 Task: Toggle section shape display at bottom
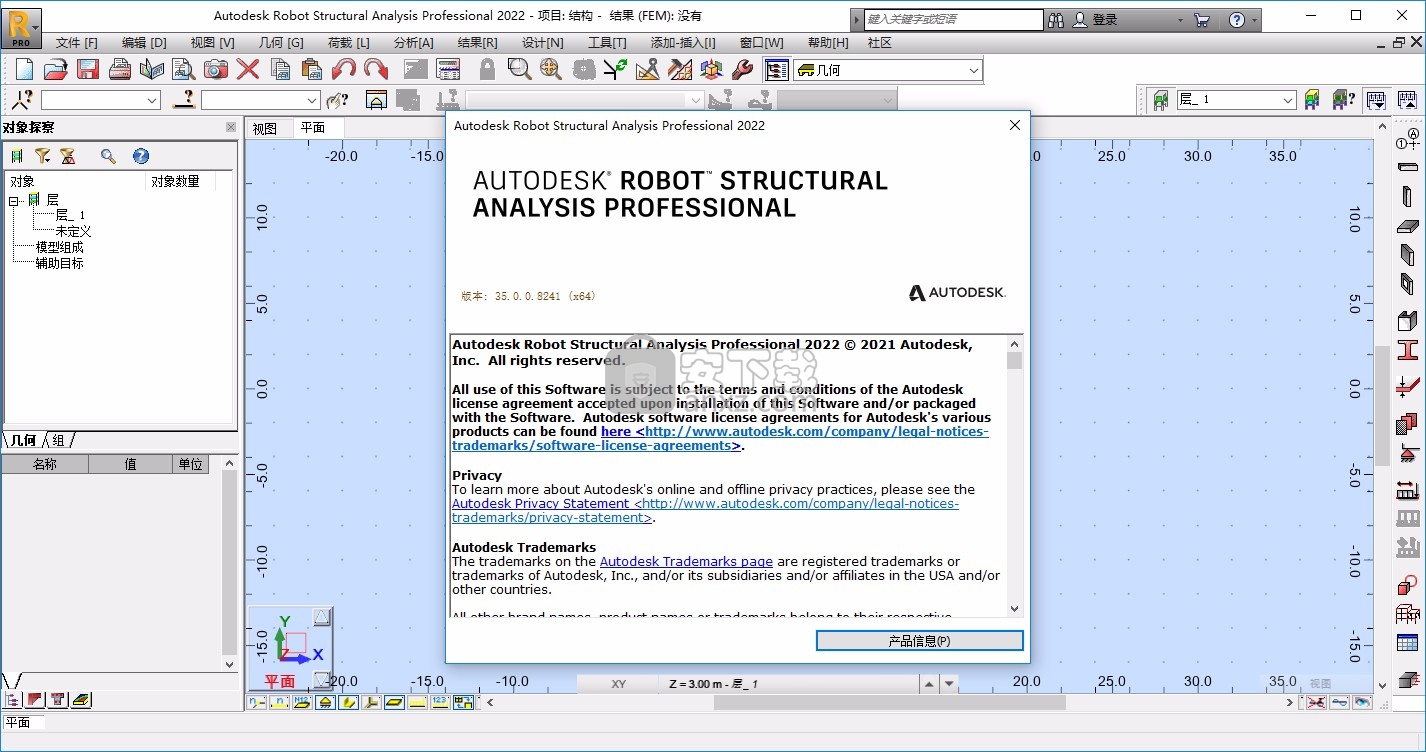348,702
